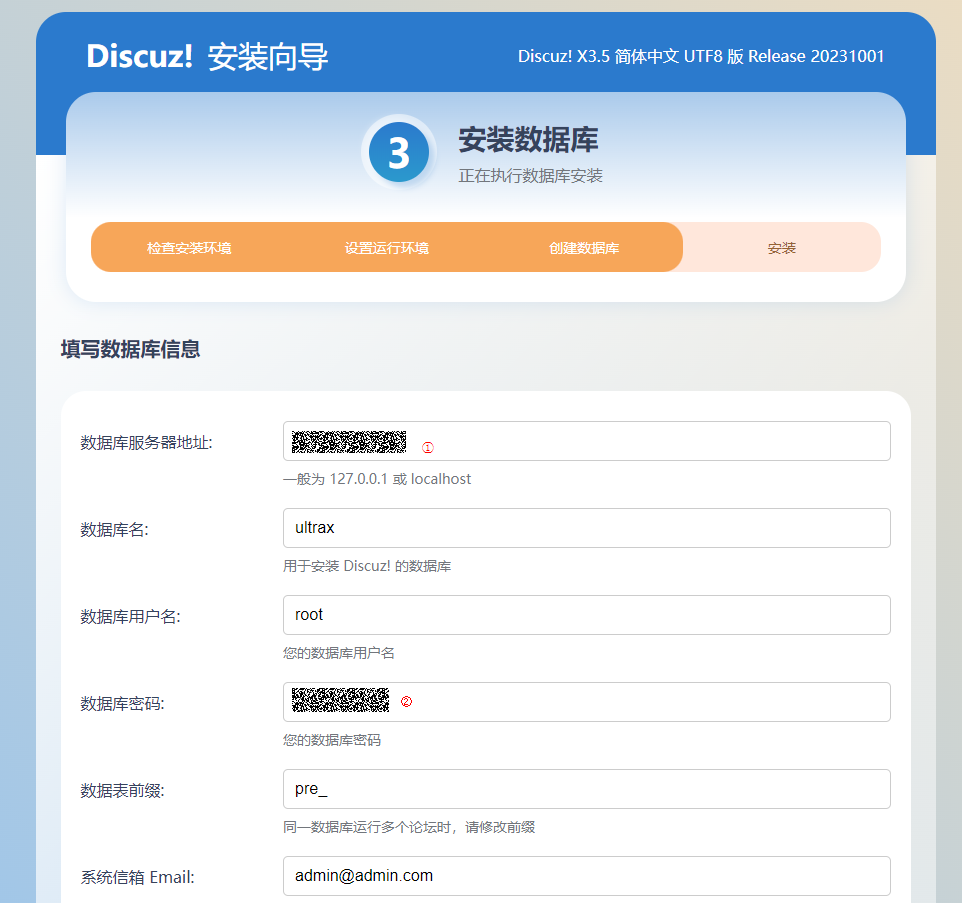
Task: Click the 设置运行环境 step
Action: point(387,248)
